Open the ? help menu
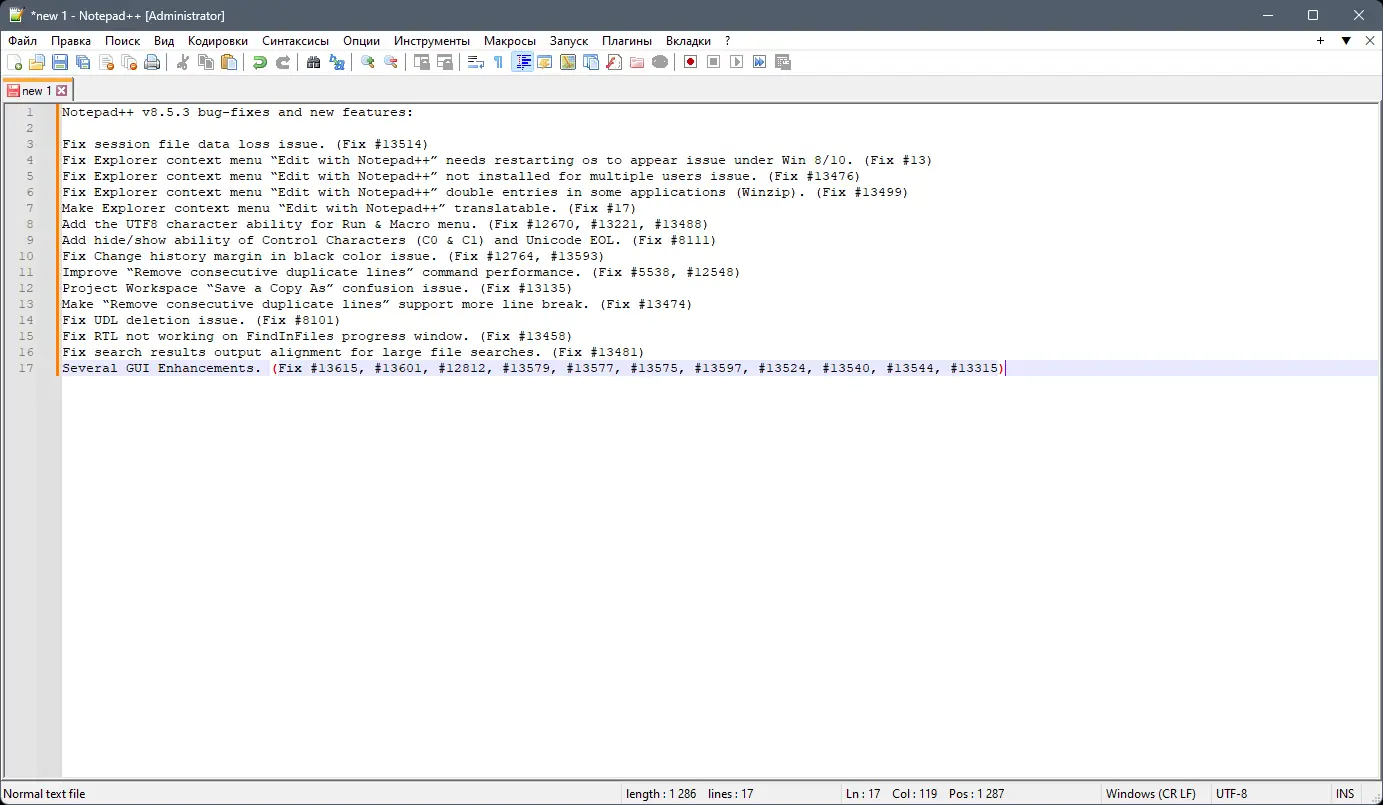The width and height of the screenshot is (1383, 805). 728,41
